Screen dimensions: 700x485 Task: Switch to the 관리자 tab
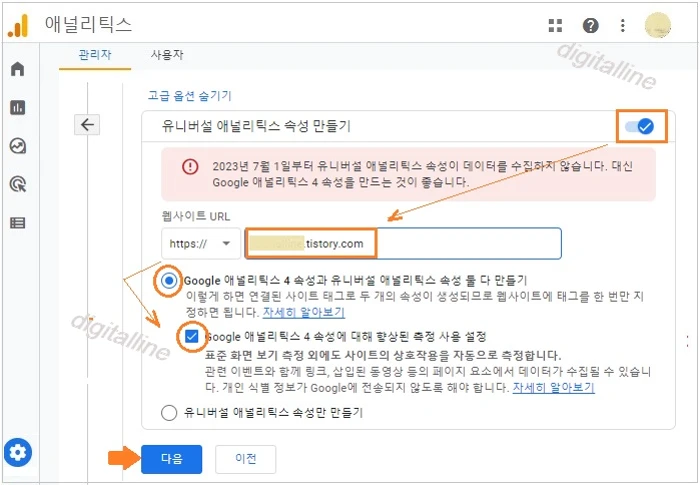(95, 54)
